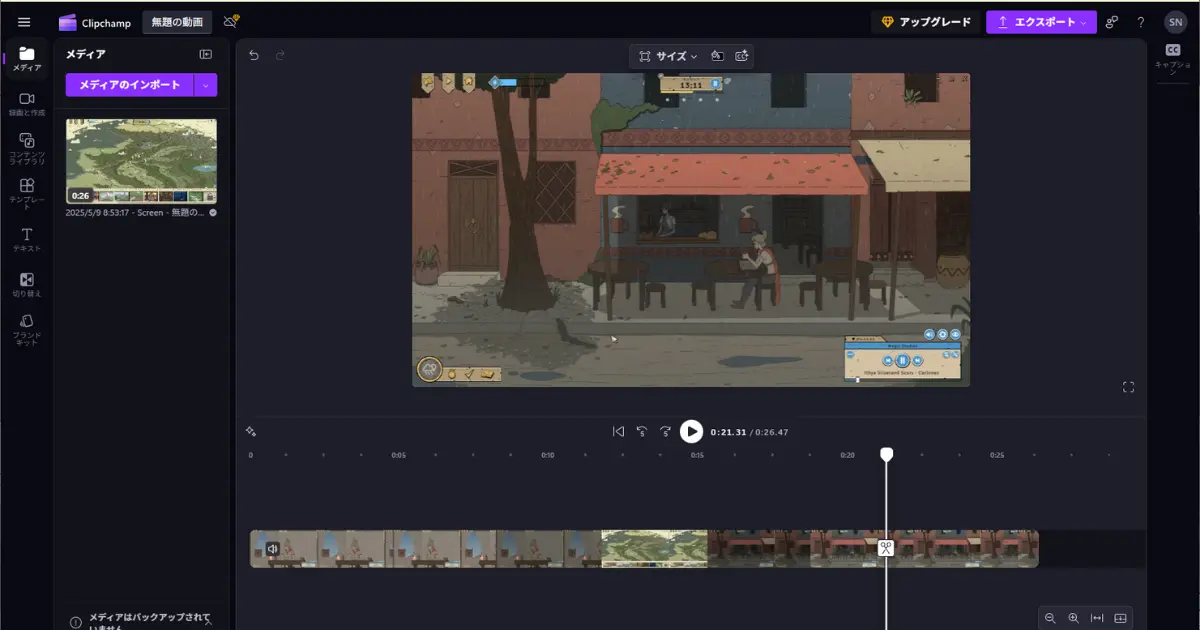Click the メディアのインポート button
The height and width of the screenshot is (630, 1200).
129,85
